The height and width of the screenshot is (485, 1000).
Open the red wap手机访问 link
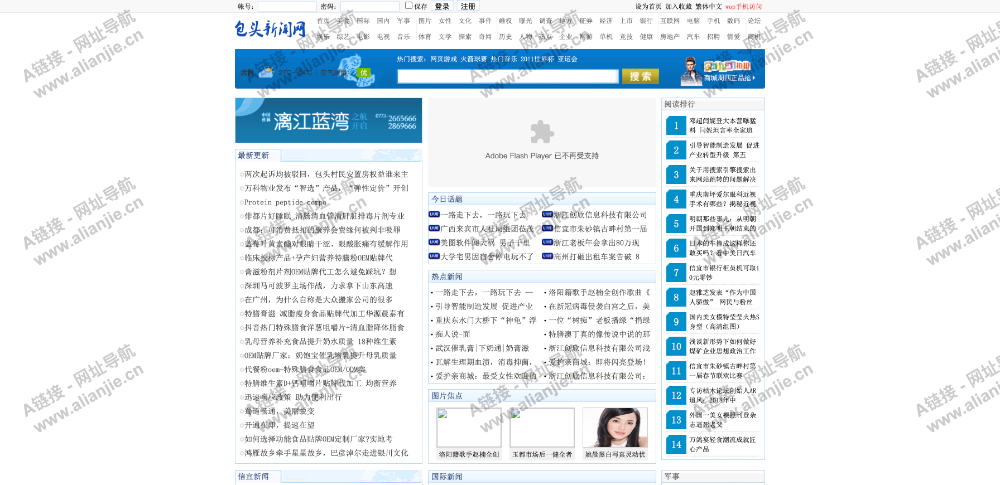click(x=744, y=6)
